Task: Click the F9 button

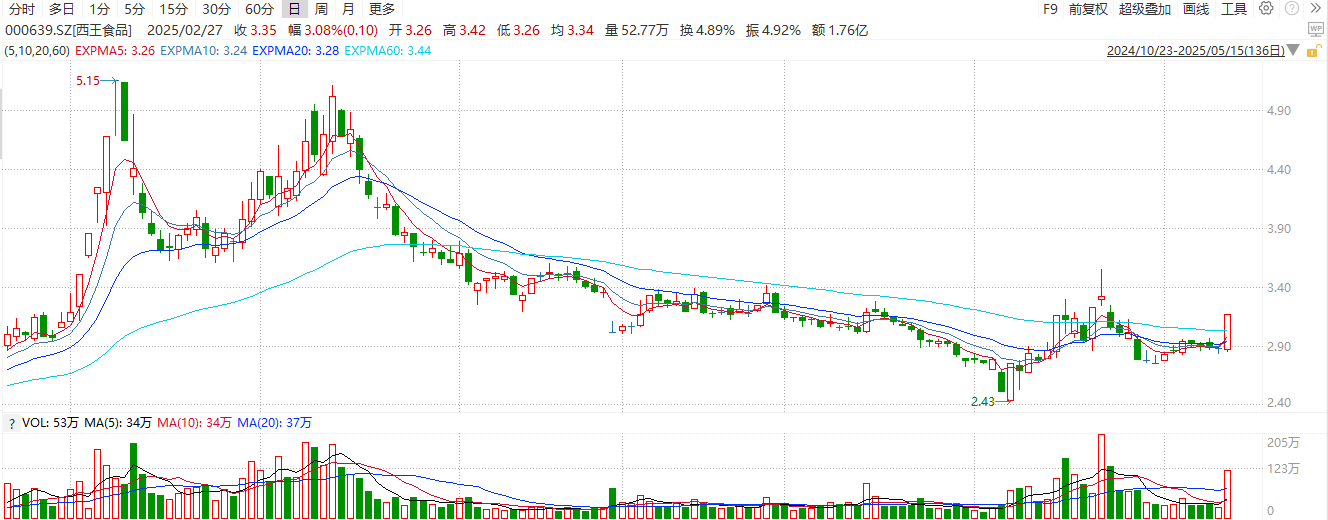Action: (x=1050, y=9)
